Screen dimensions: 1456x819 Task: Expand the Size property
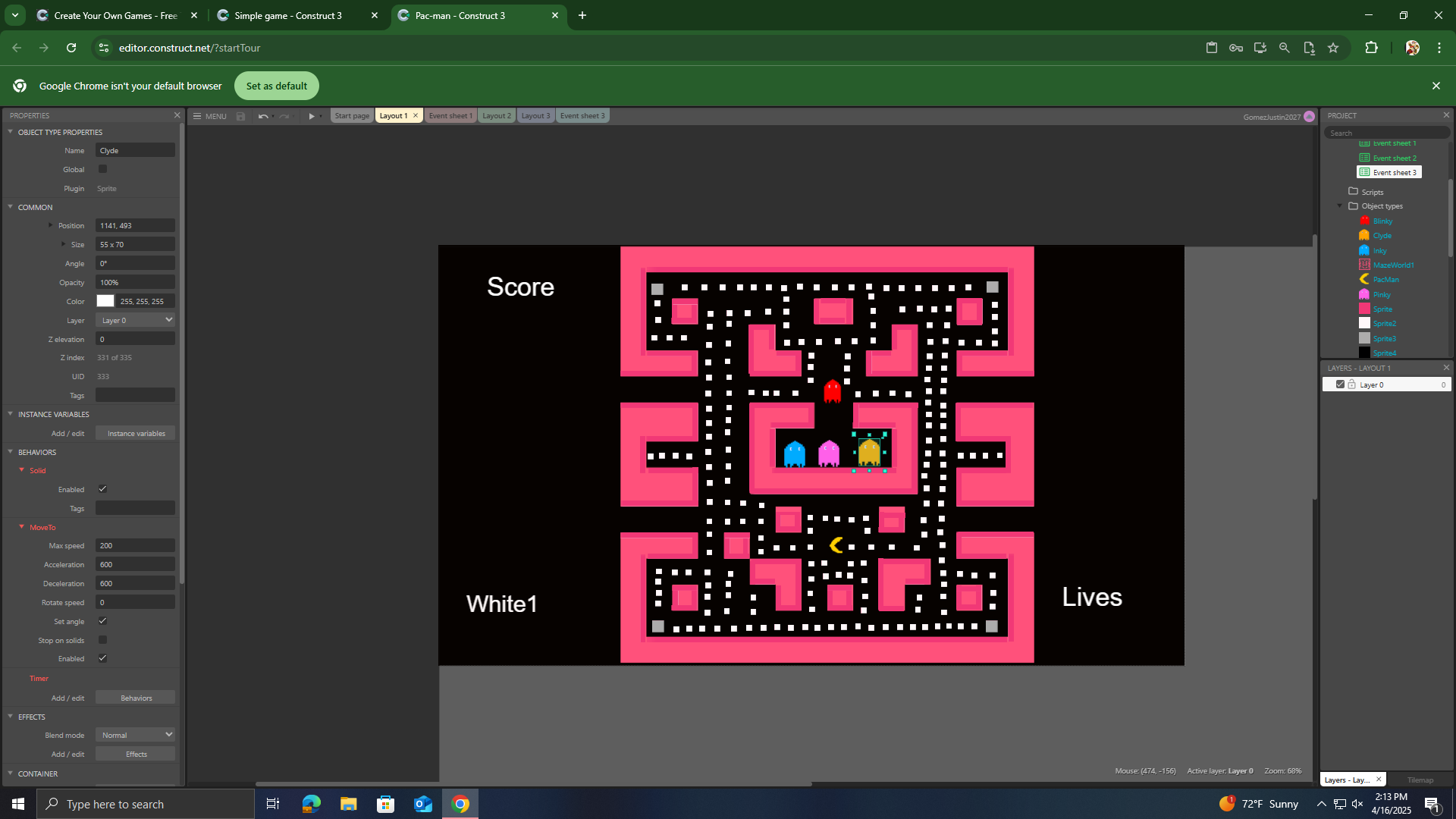pyautogui.click(x=64, y=244)
